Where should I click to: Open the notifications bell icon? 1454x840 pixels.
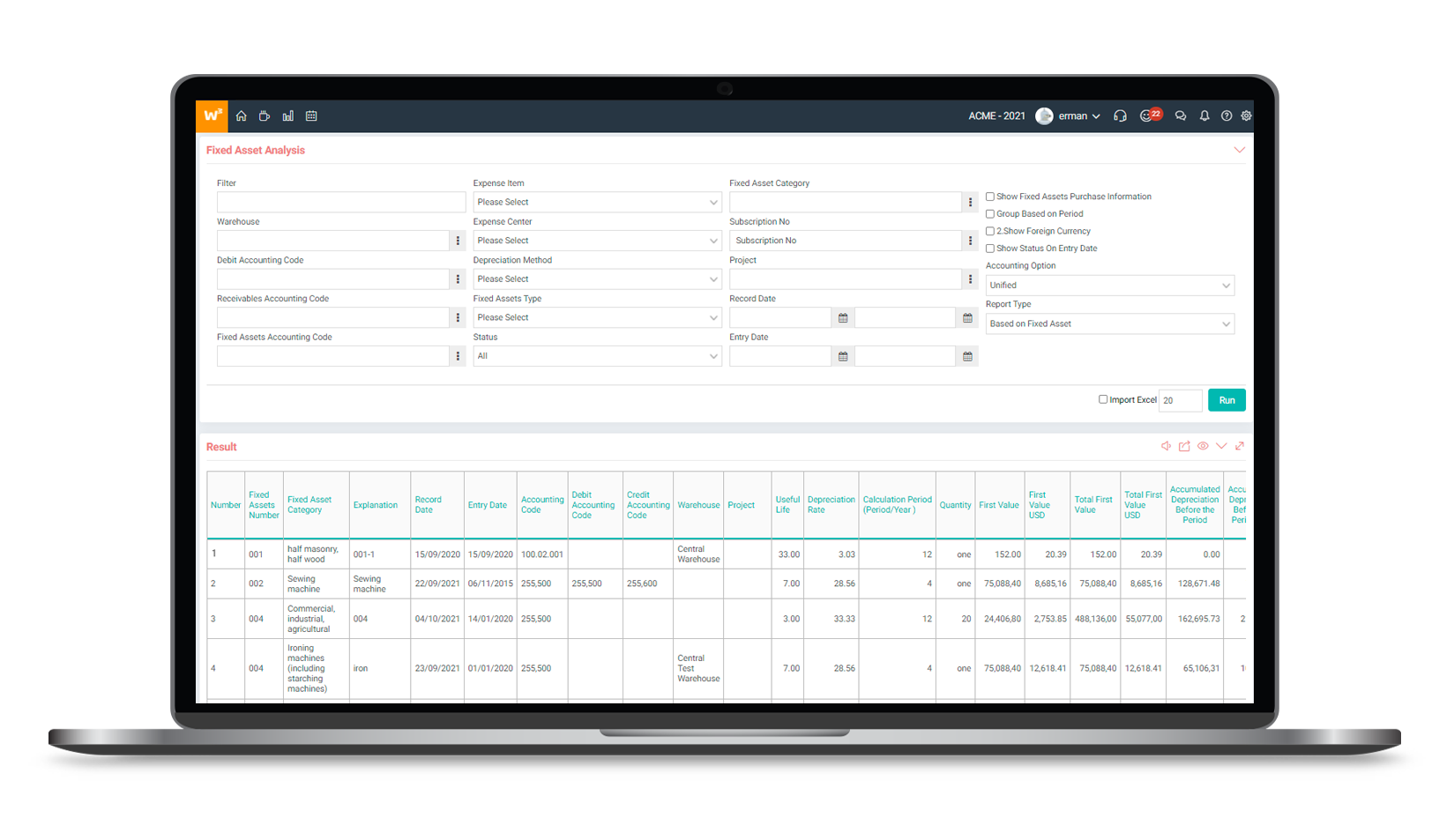tap(1204, 116)
